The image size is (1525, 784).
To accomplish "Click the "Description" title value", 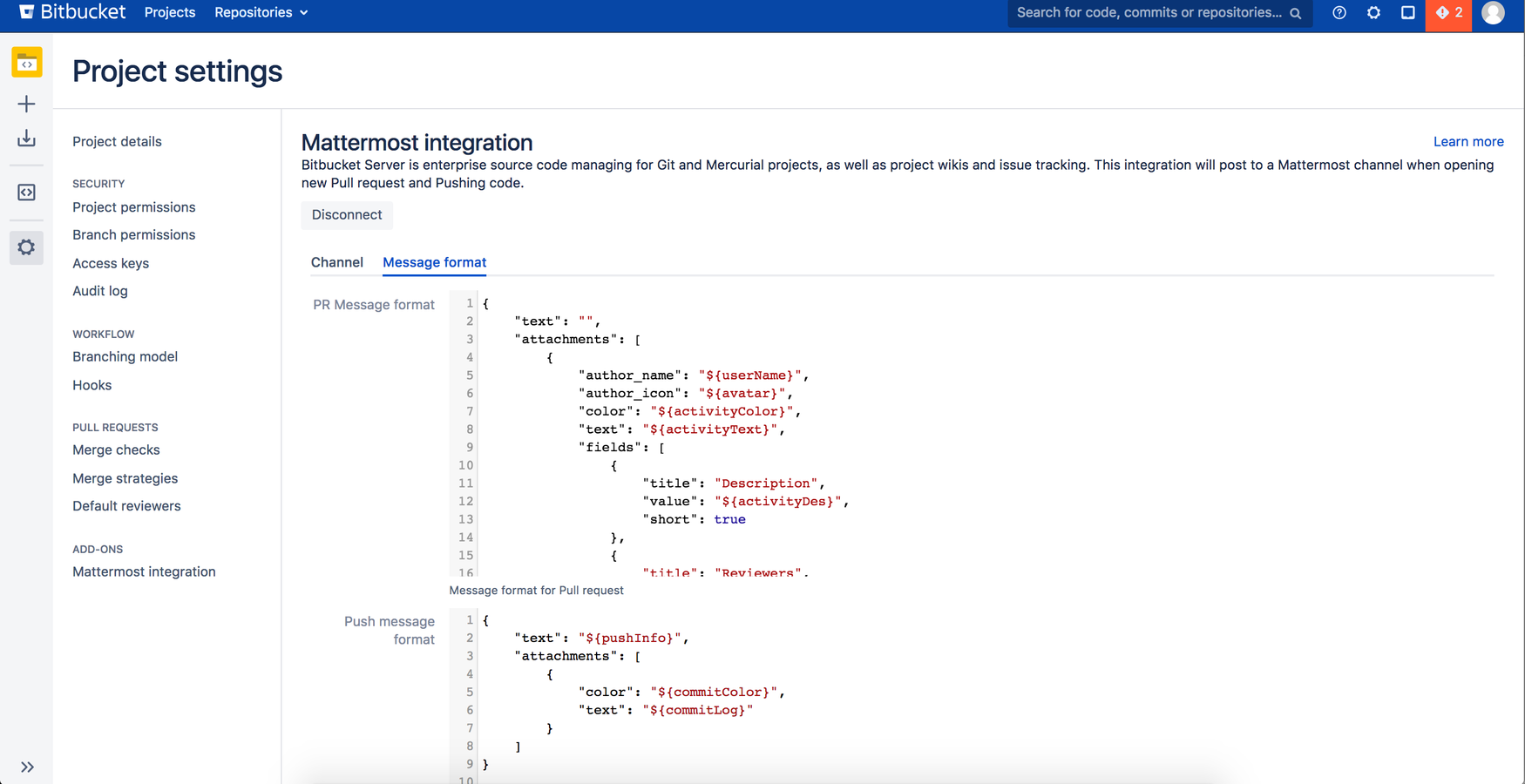I will click(766, 483).
